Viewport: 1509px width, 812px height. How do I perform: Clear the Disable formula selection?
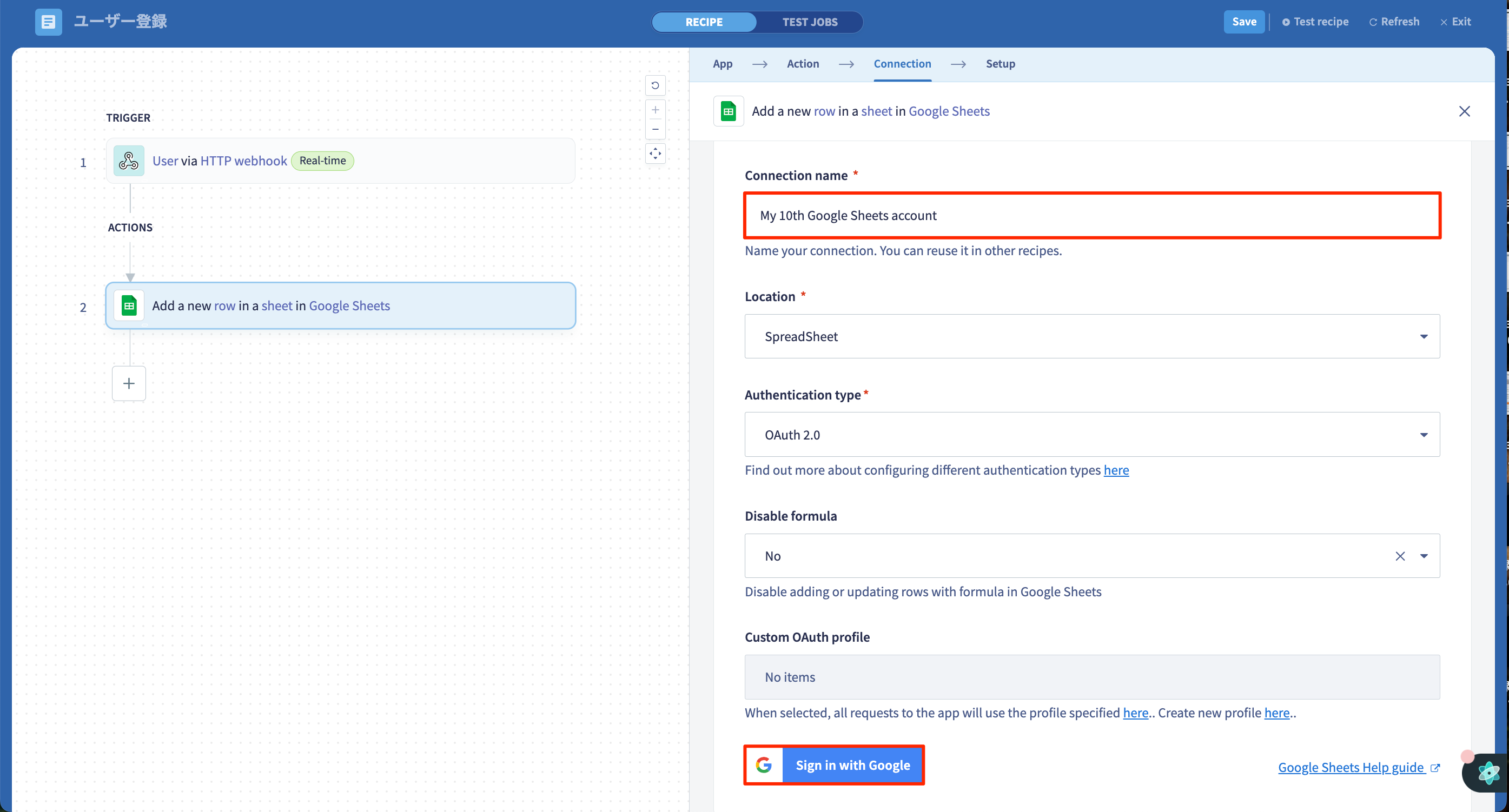coord(1399,556)
